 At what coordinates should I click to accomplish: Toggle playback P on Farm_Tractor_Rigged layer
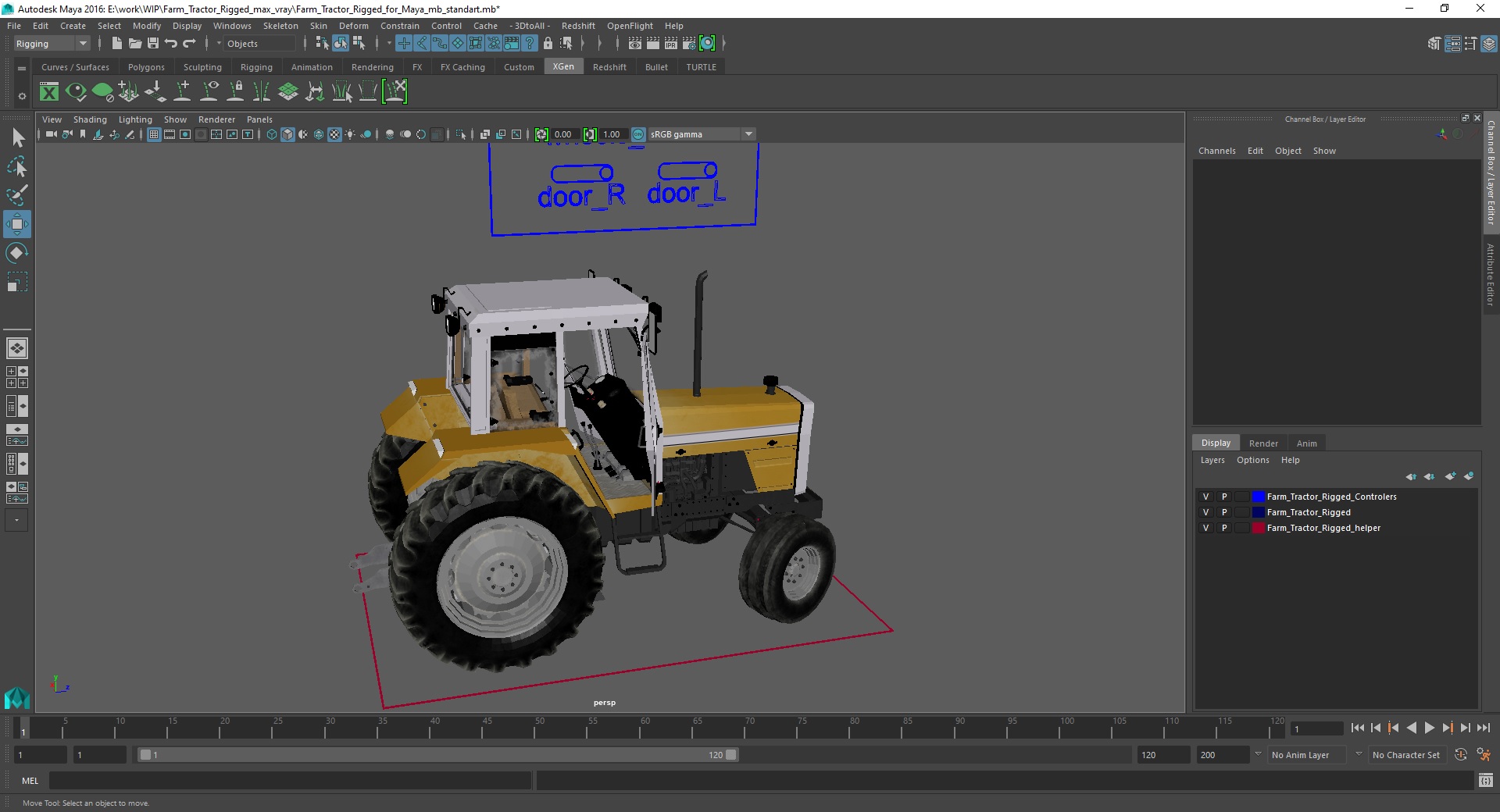tap(1224, 512)
